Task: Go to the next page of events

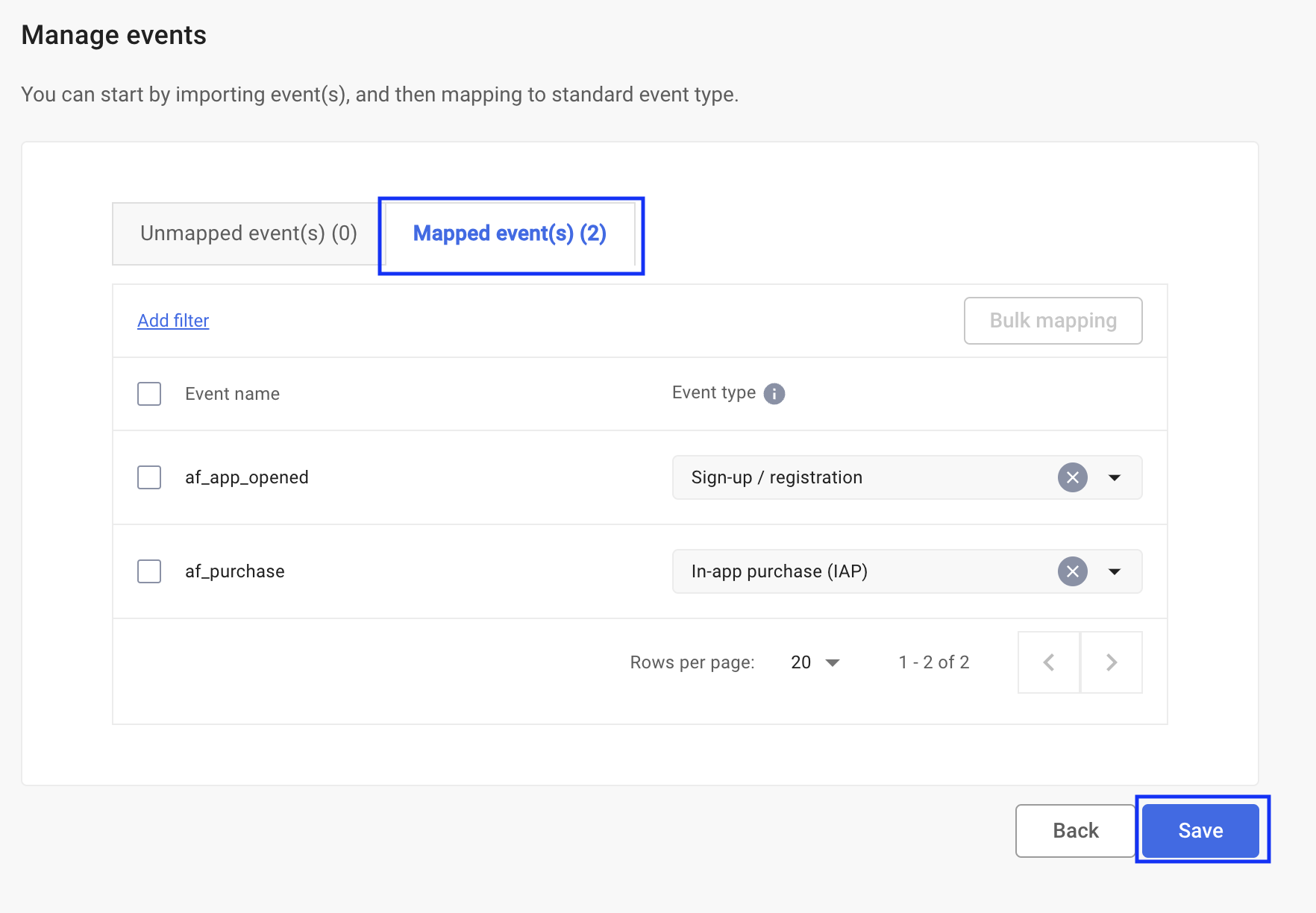Action: (1111, 662)
